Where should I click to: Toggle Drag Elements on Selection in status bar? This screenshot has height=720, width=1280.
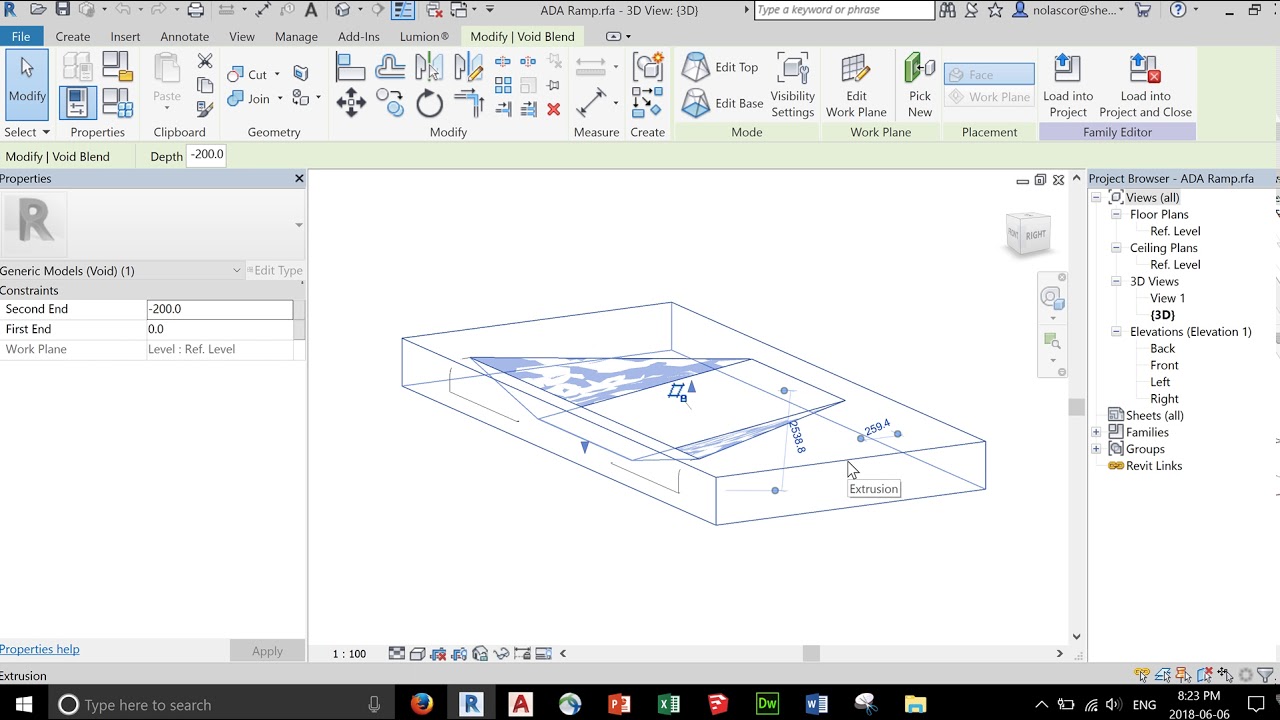click(1225, 675)
